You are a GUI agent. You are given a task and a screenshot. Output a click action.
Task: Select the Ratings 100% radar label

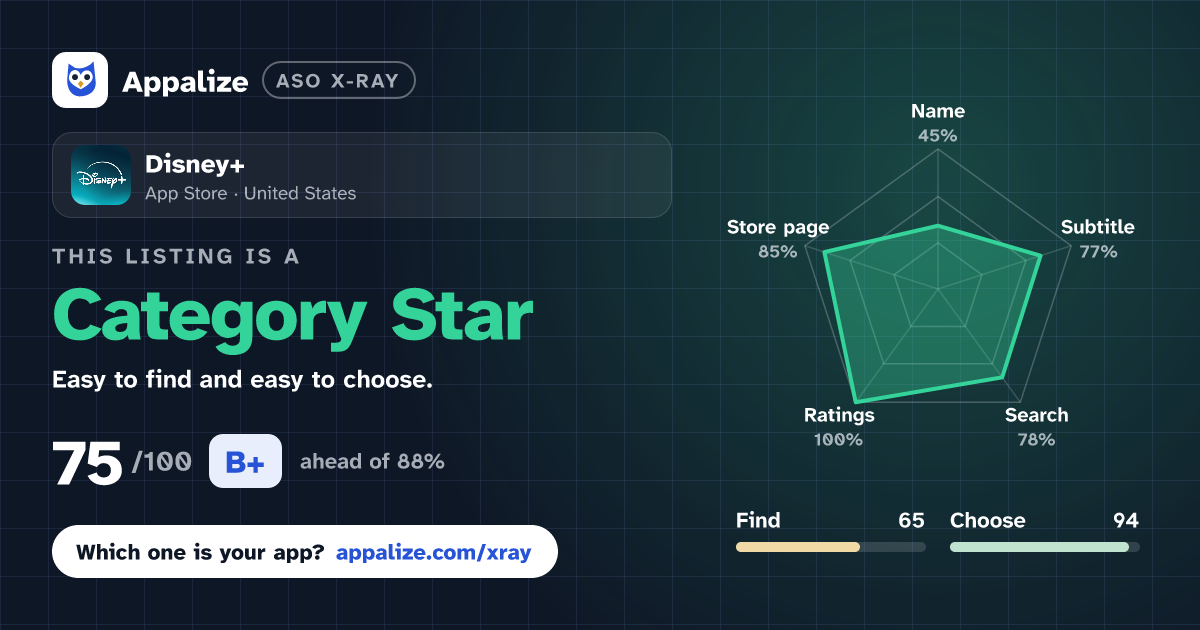point(839,427)
